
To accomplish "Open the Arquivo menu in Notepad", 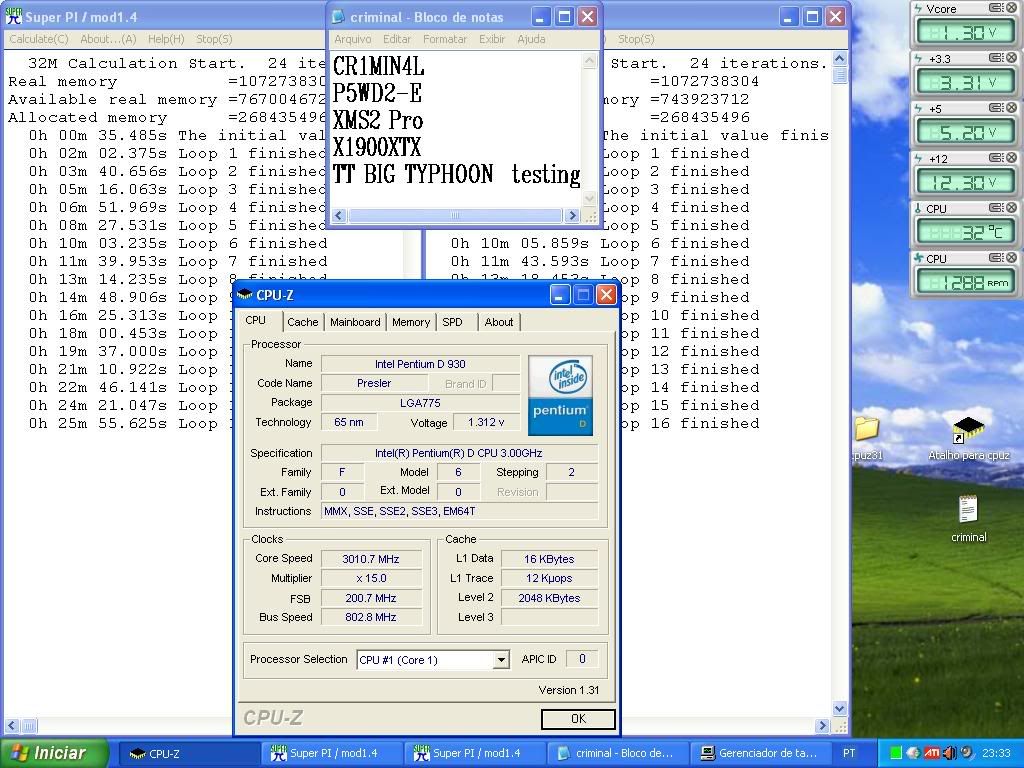I will point(353,39).
